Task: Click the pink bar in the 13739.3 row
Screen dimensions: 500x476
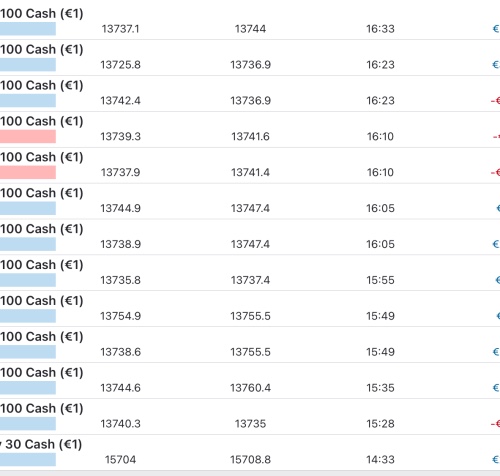Action: pyautogui.click(x=28, y=137)
